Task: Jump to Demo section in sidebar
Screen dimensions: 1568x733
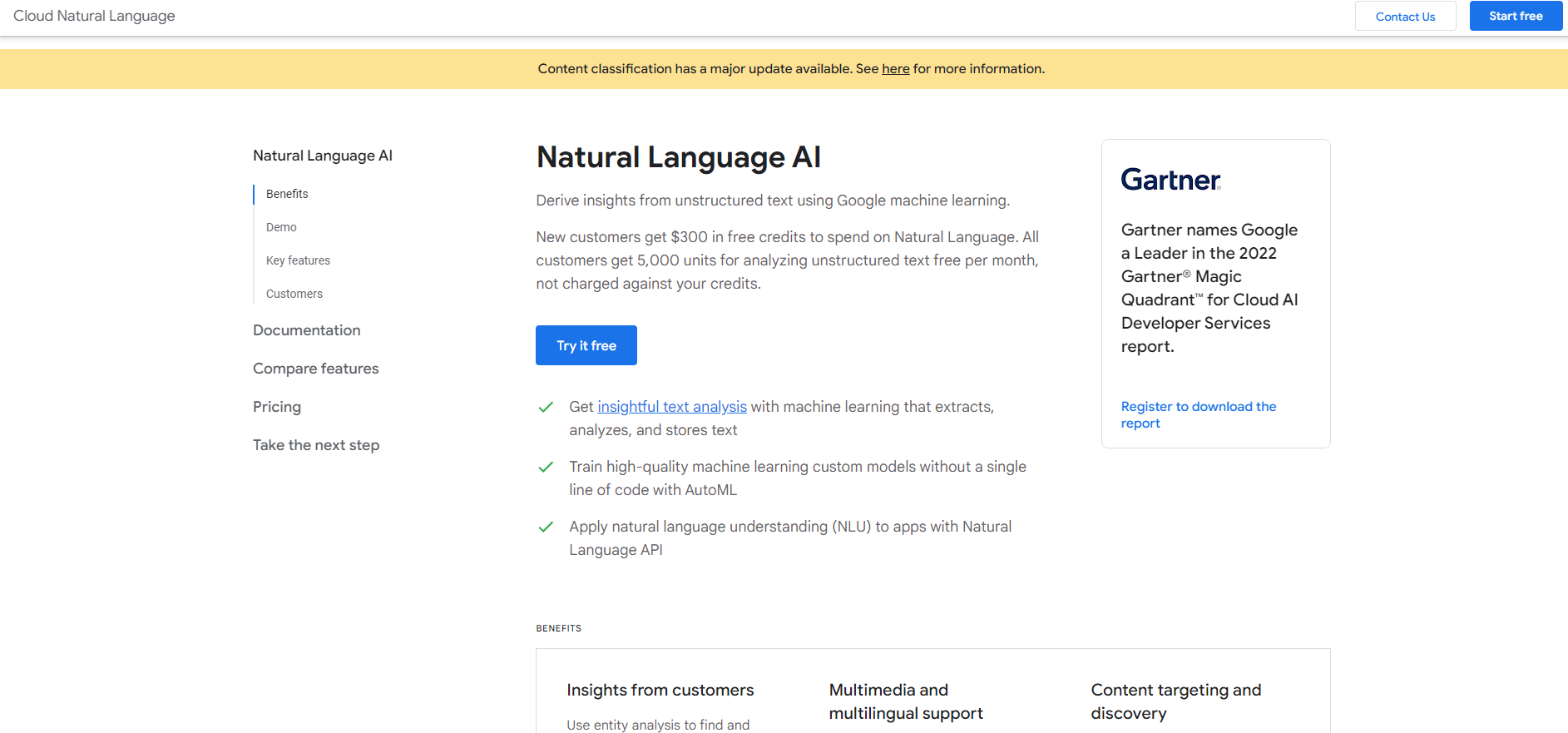Action: coord(281,227)
